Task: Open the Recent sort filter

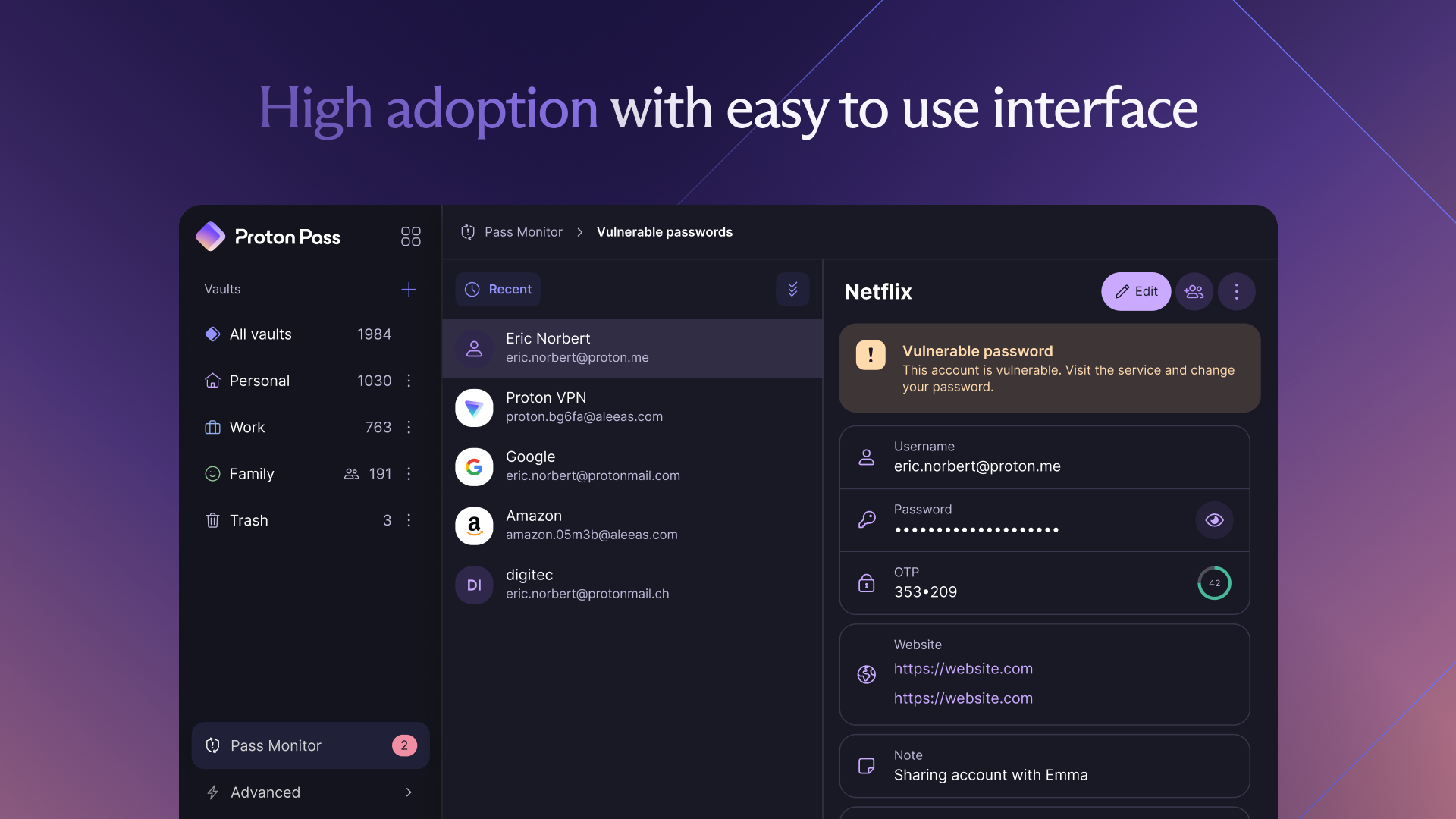Action: [x=498, y=290]
